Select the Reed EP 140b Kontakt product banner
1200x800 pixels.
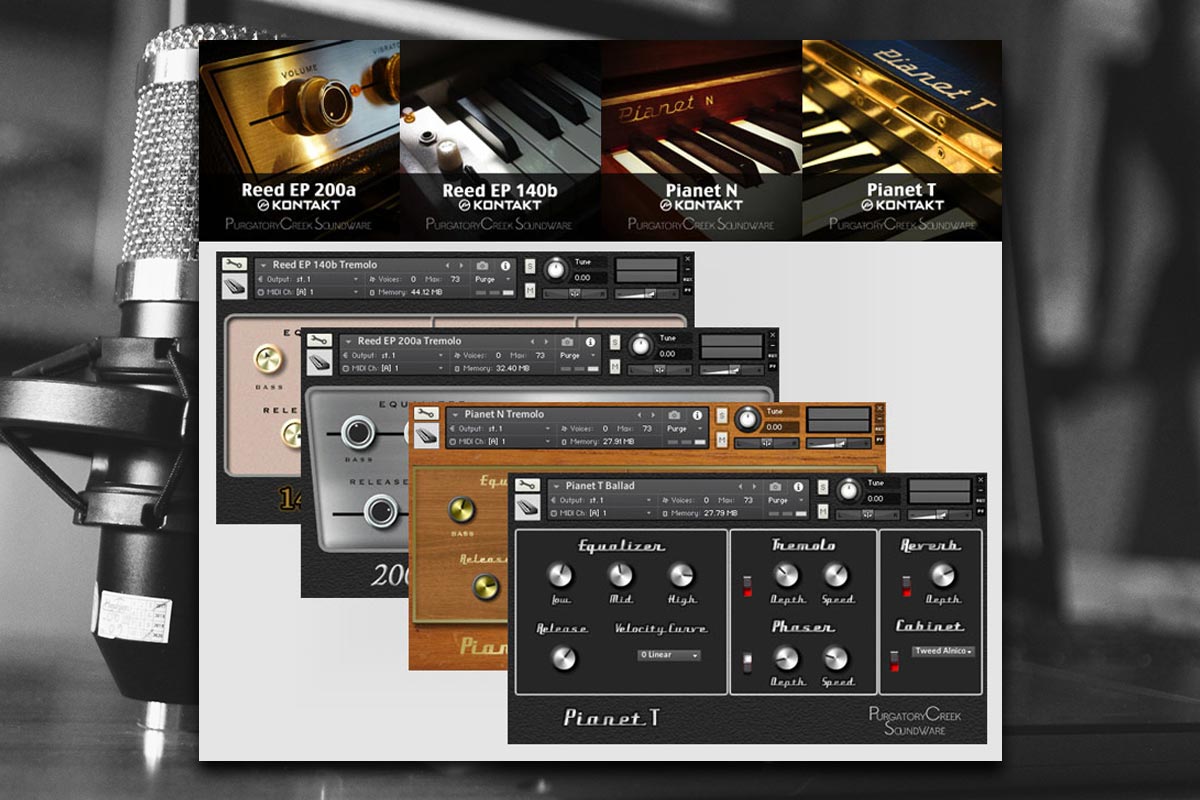tap(501, 140)
